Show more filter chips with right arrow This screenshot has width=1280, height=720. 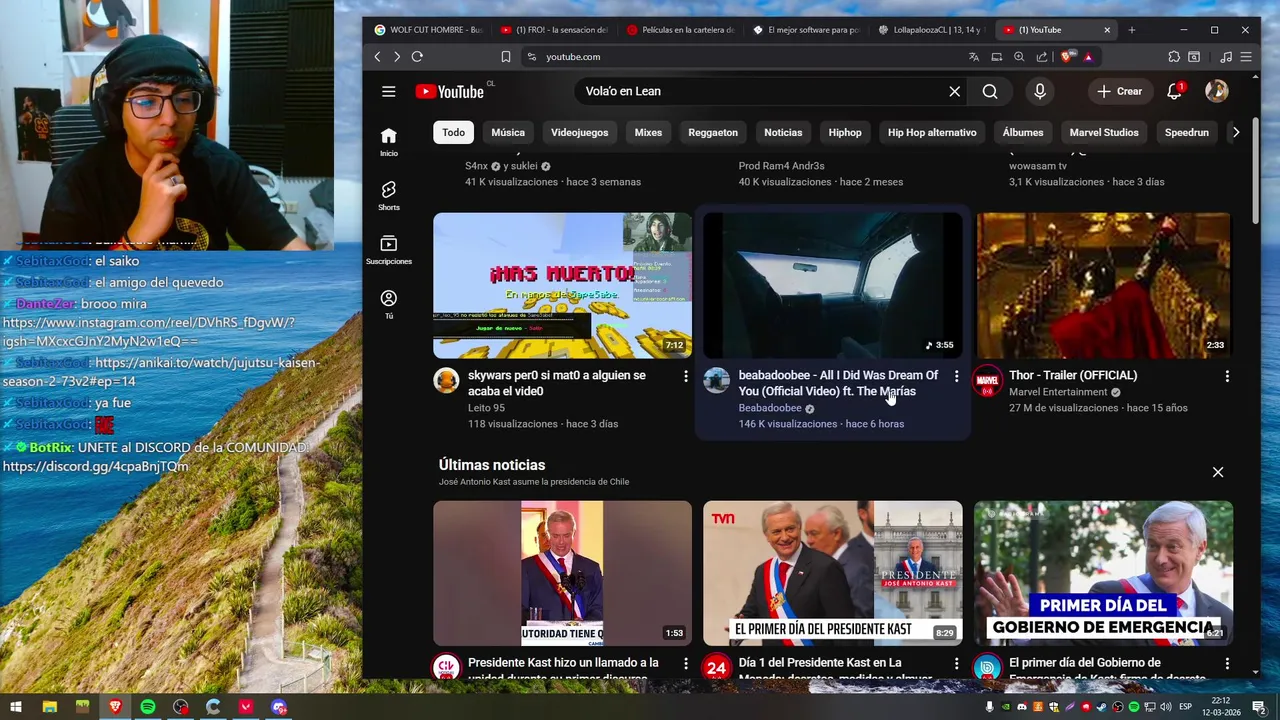tap(1236, 132)
